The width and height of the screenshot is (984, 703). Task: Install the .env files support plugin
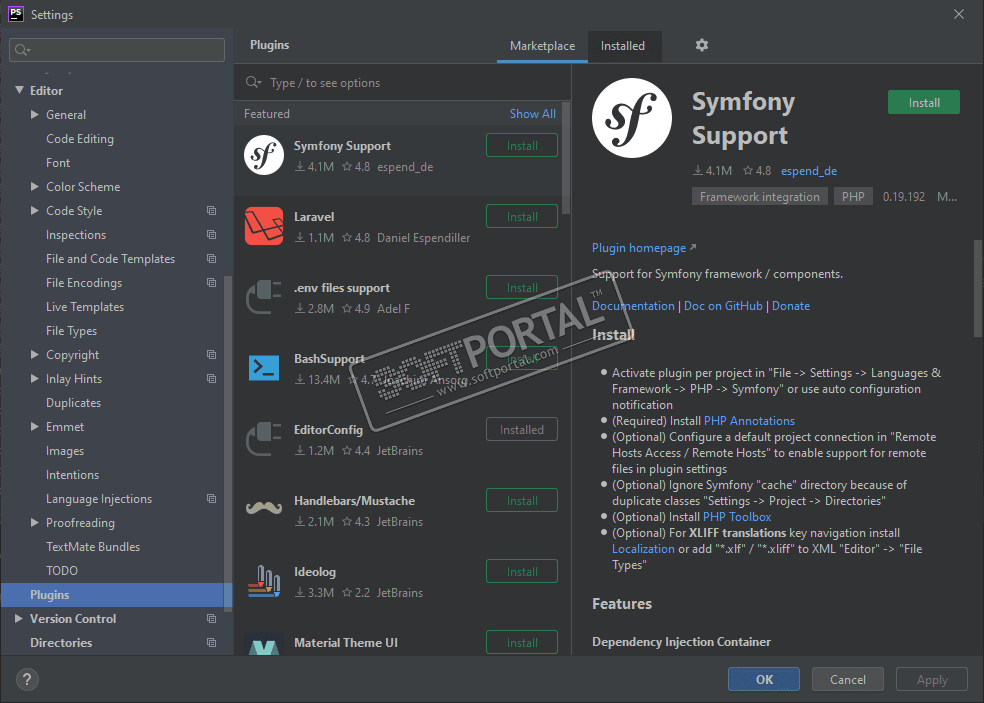(522, 287)
